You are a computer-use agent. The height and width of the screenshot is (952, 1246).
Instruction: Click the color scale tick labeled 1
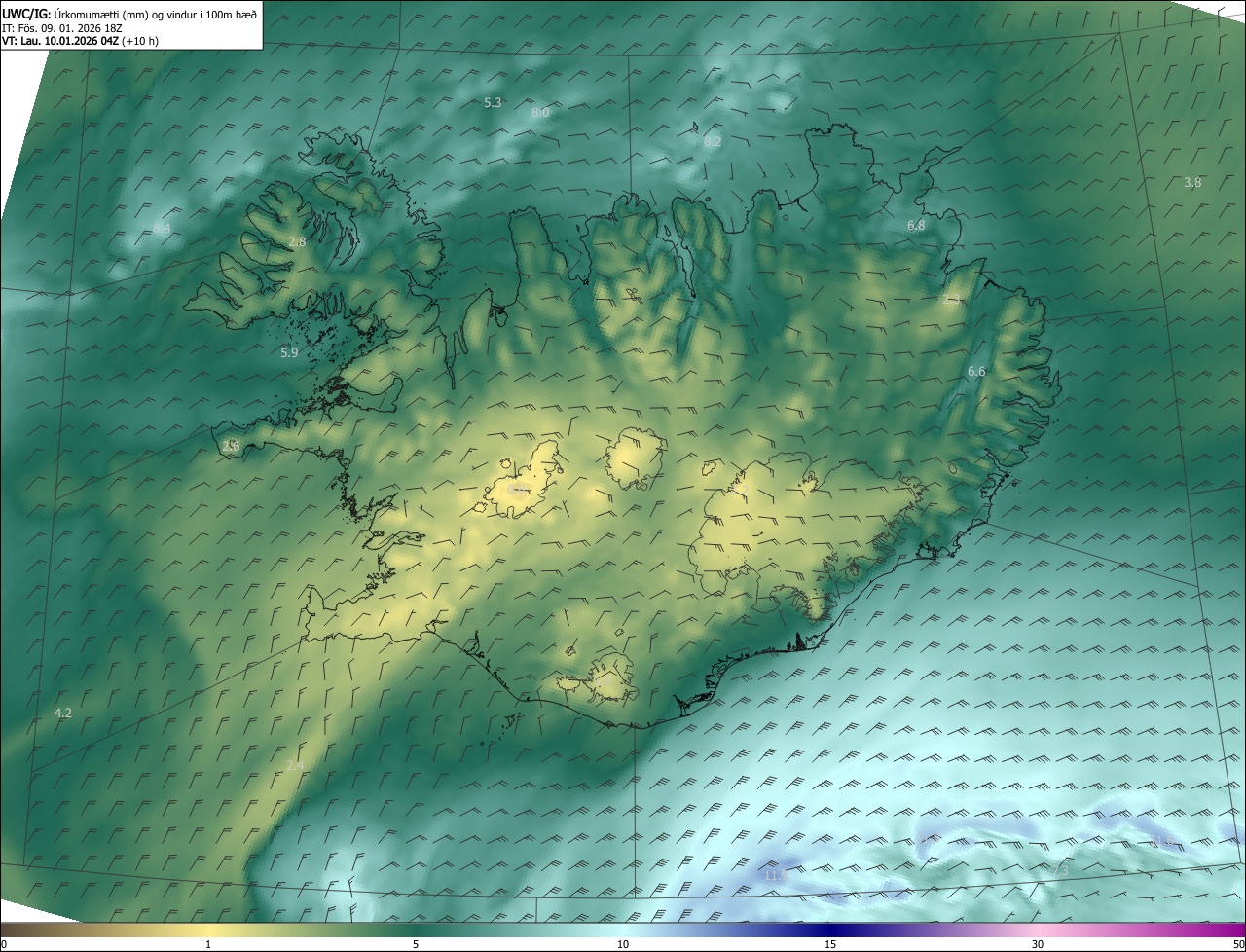(x=208, y=944)
